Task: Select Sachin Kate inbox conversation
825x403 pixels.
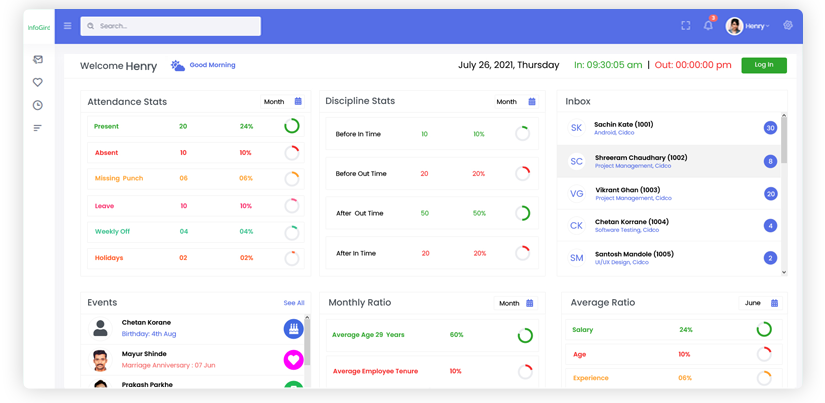Action: coord(668,128)
